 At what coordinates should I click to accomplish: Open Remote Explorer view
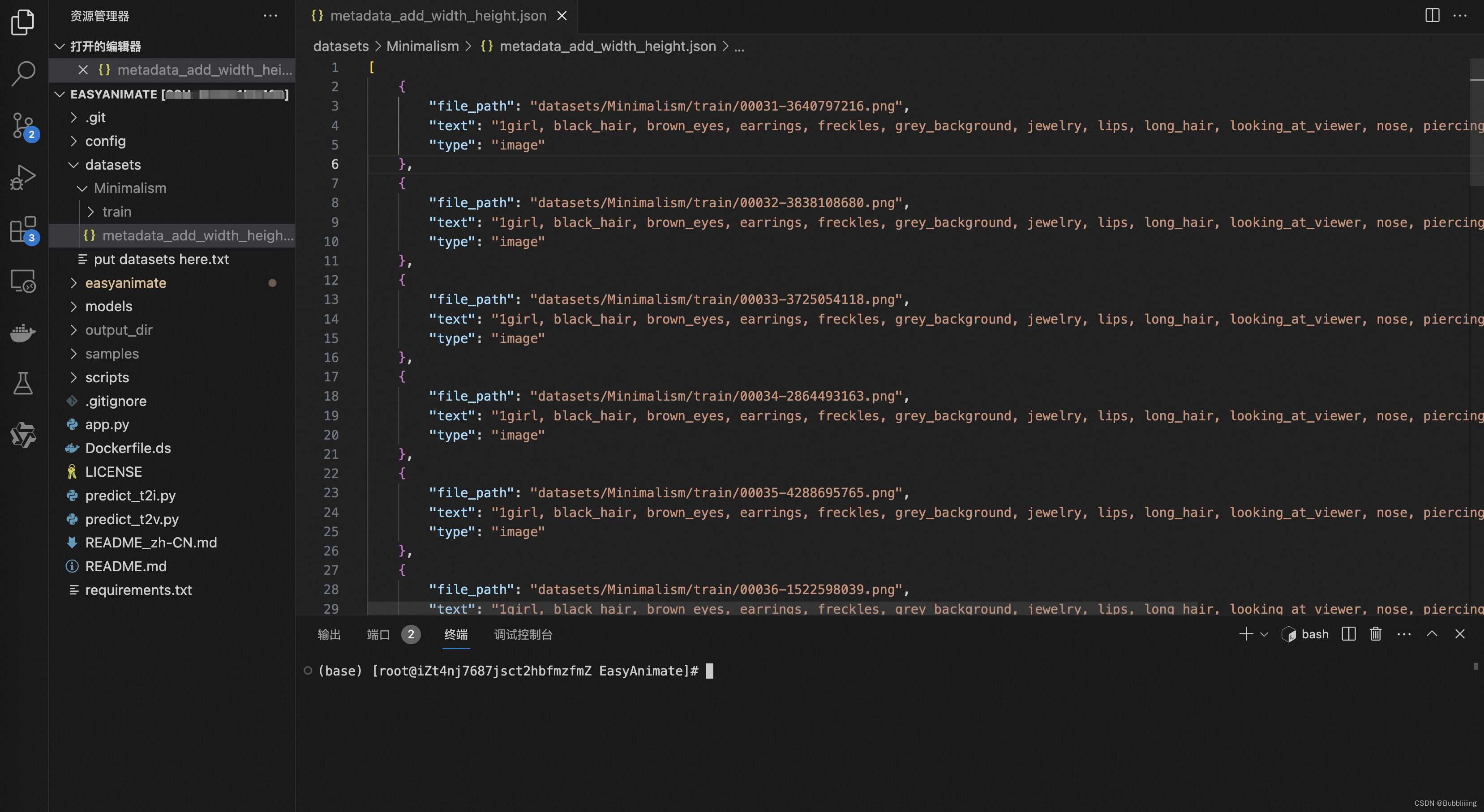click(23, 281)
